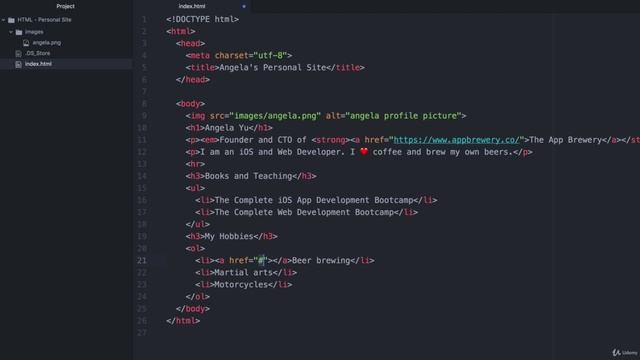
Task: Click the Project panel header
Action: [x=65, y=6]
